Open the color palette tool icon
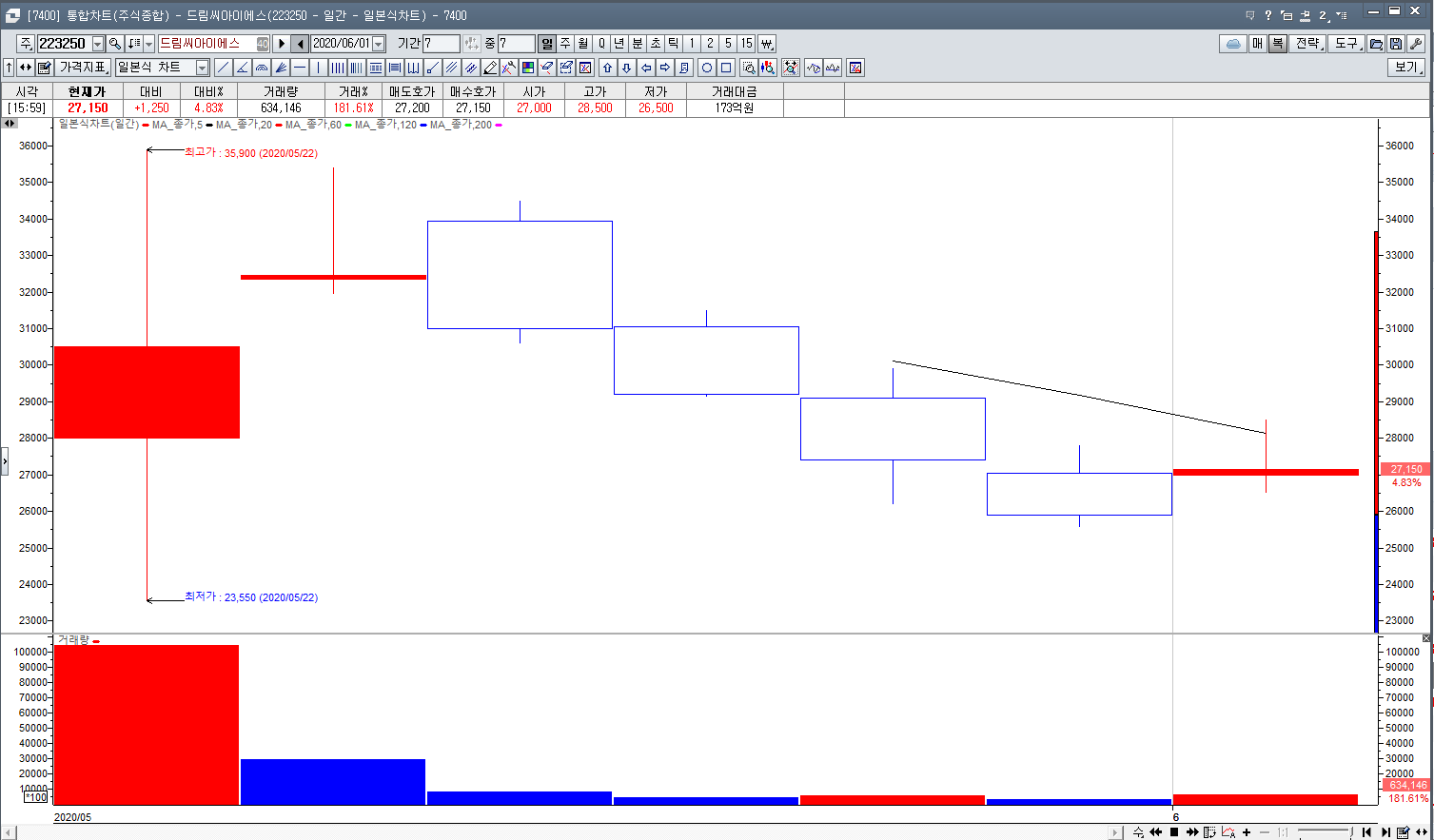The image size is (1434, 840). [x=527, y=68]
